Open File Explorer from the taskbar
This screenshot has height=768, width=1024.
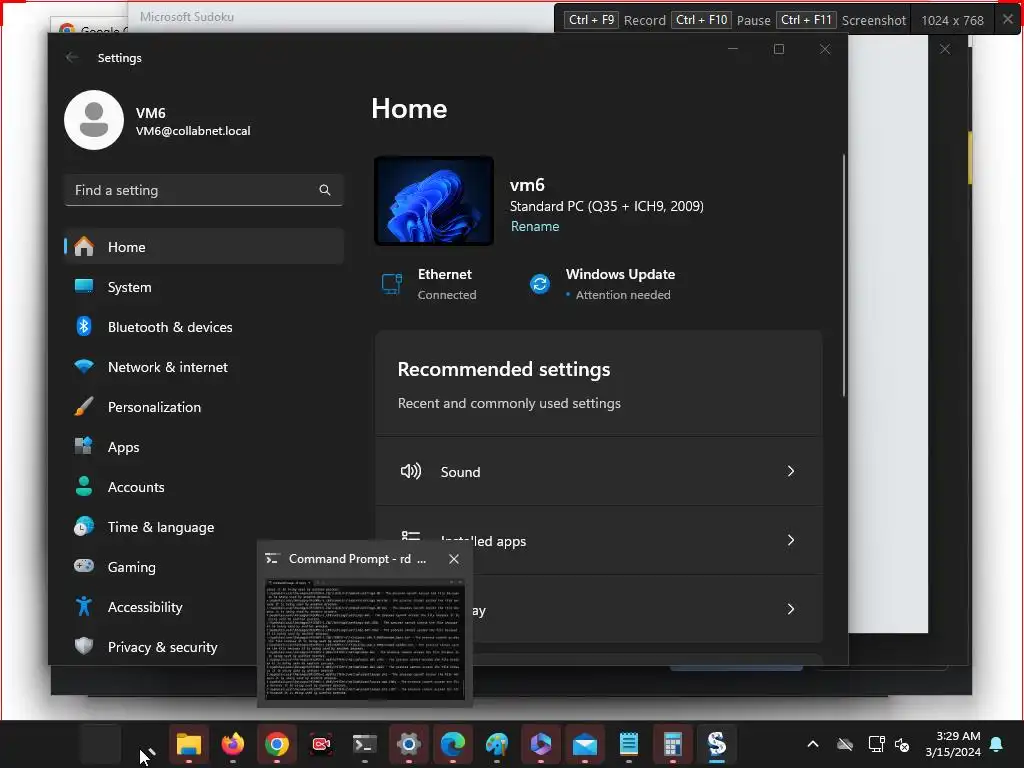tap(189, 744)
